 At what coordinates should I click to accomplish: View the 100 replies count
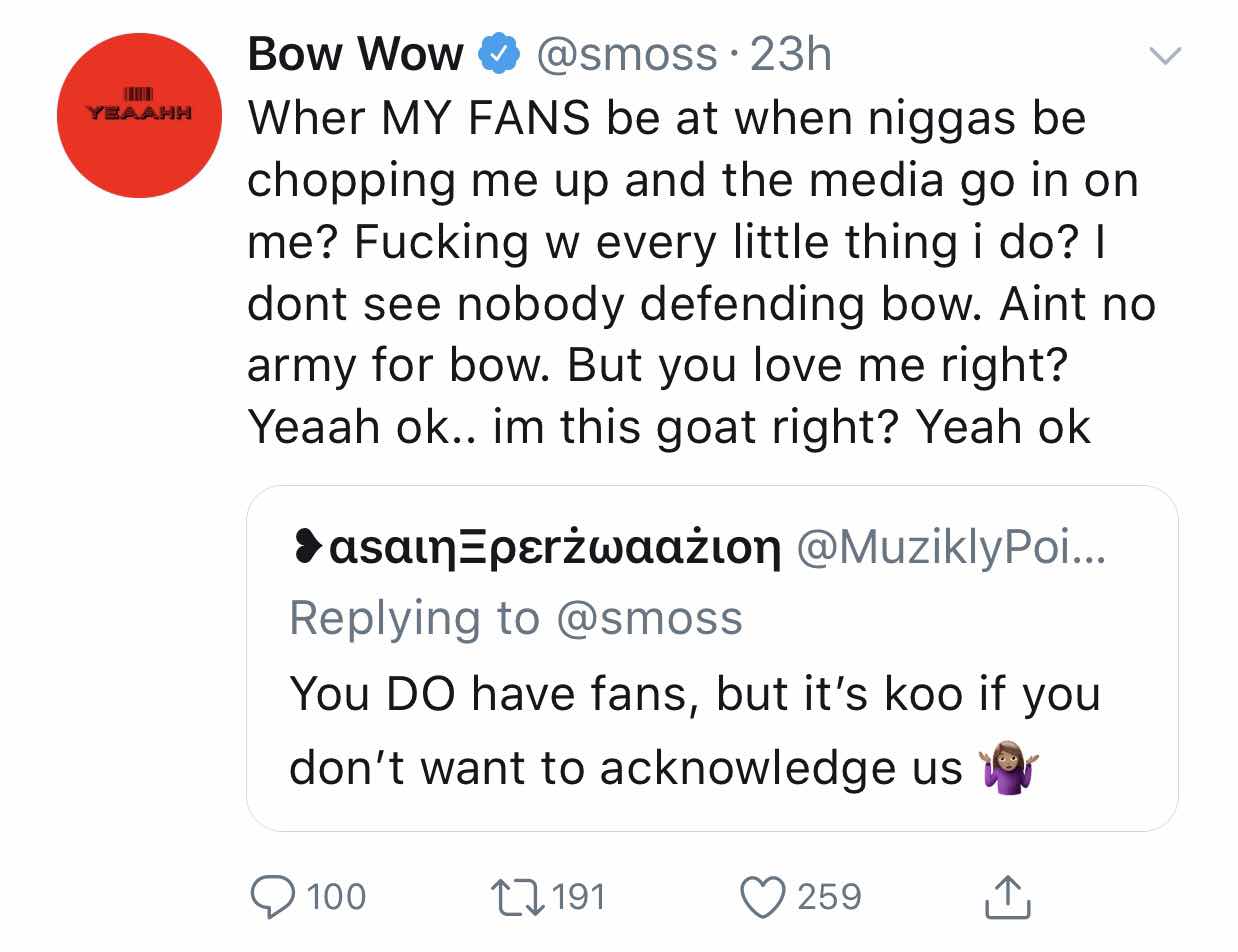pyautogui.click(x=336, y=897)
